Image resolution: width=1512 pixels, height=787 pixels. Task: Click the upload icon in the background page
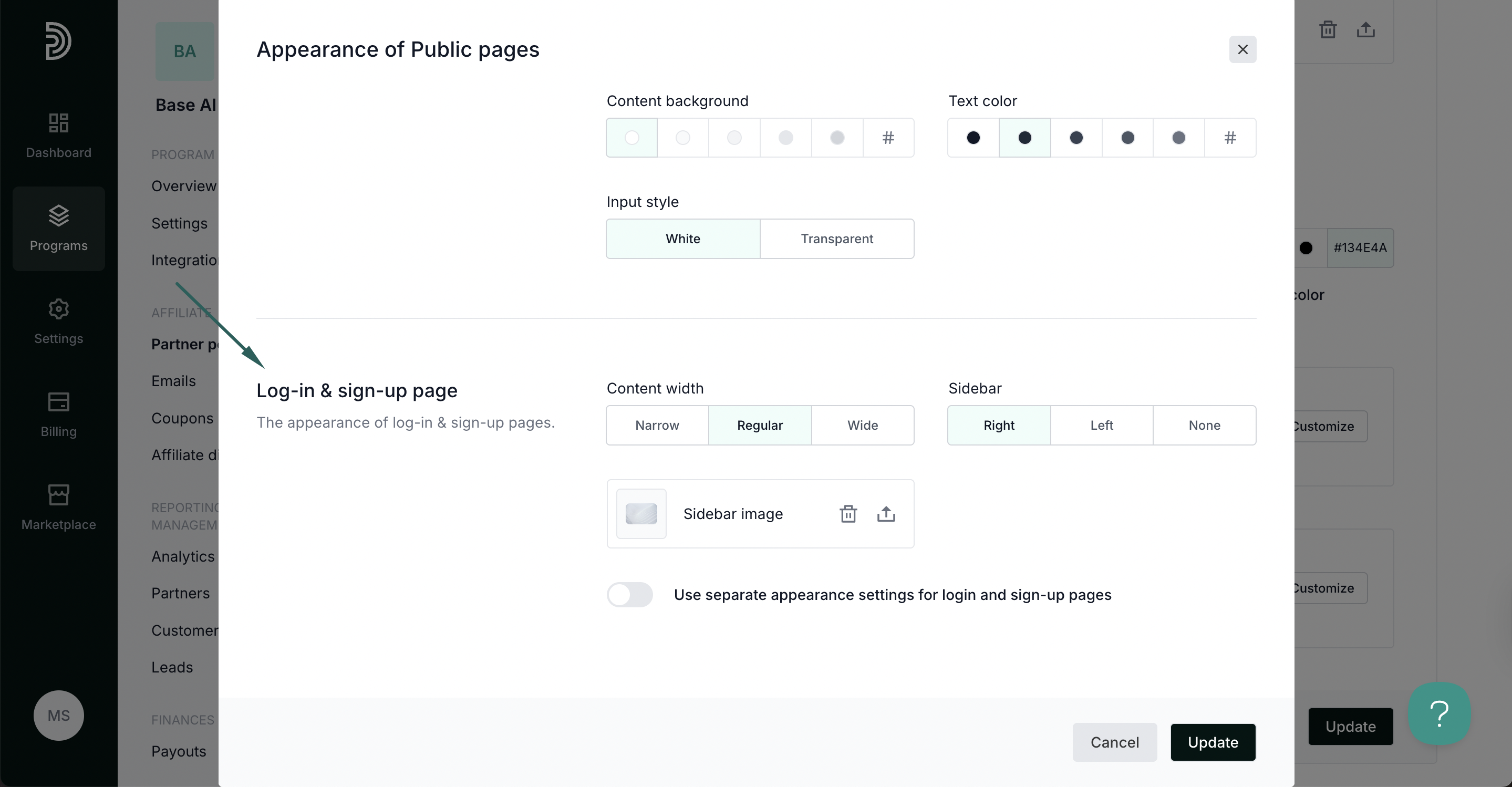click(x=1365, y=29)
